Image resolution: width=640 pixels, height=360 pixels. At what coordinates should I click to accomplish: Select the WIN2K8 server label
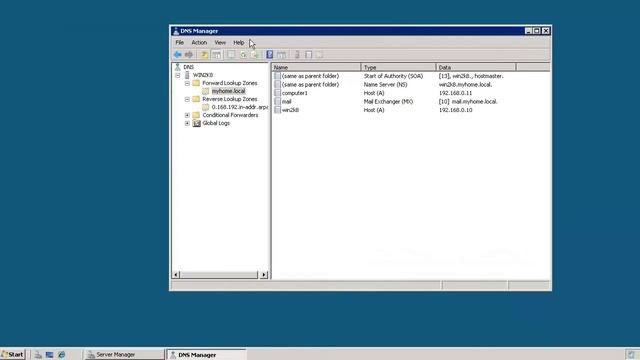click(203, 75)
